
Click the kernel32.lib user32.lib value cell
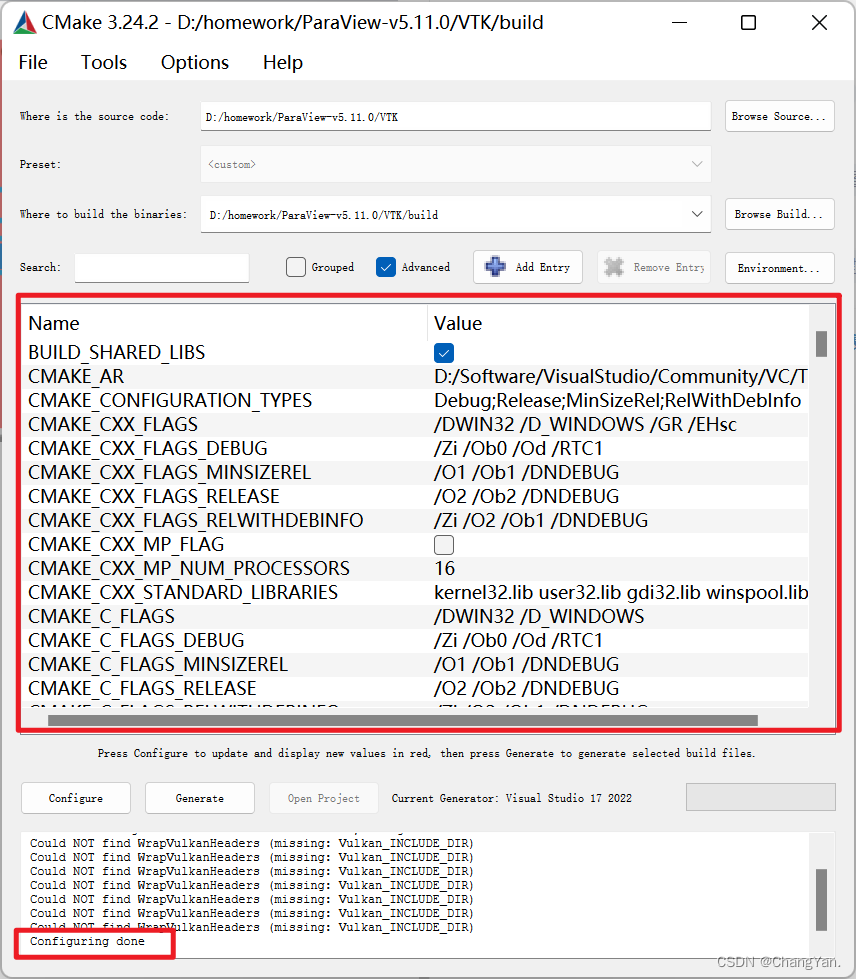(621, 593)
